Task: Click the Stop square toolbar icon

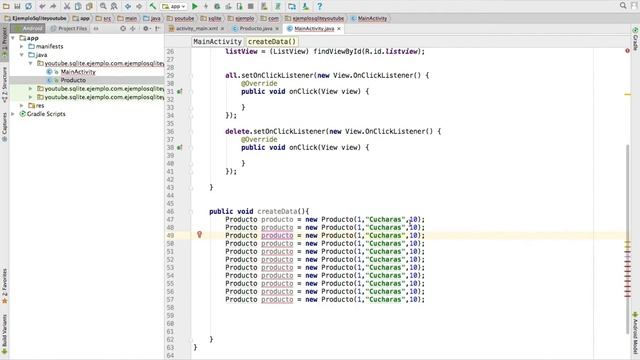Action: tap(251, 6)
